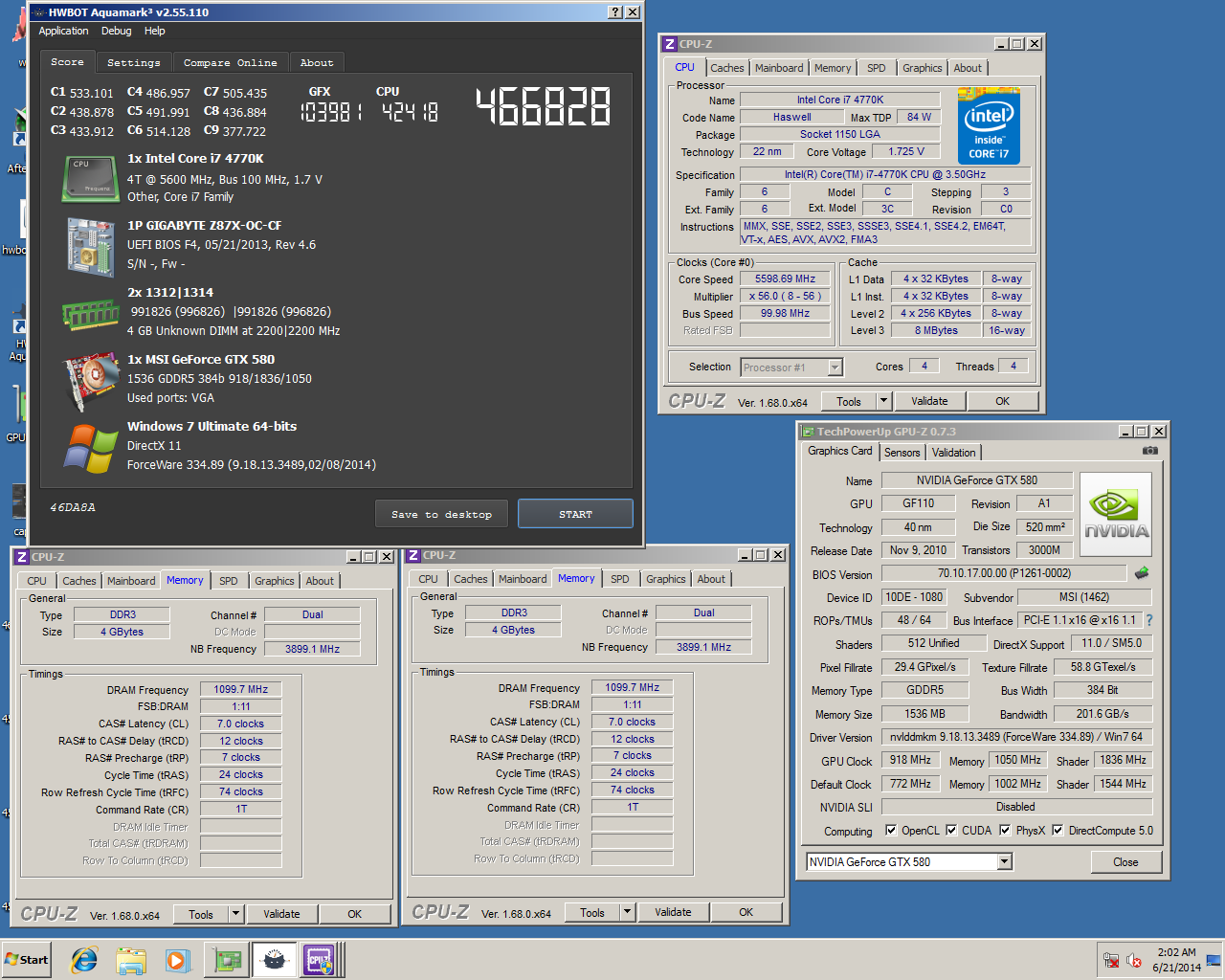This screenshot has height=980, width=1225.
Task: Click the START benchmark button
Action: tap(575, 514)
